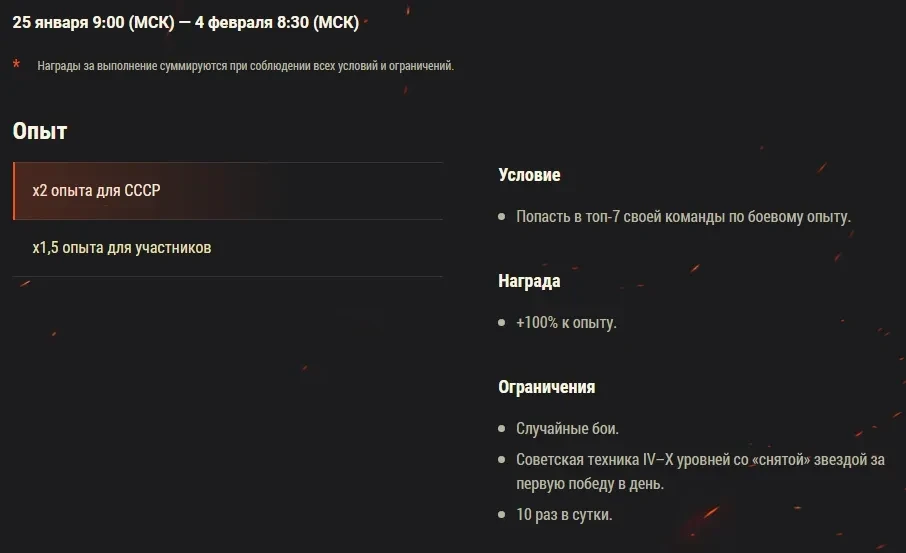Click the "10 раз в сутки" limit text
Viewport: 906px width, 553px height.
click(564, 515)
